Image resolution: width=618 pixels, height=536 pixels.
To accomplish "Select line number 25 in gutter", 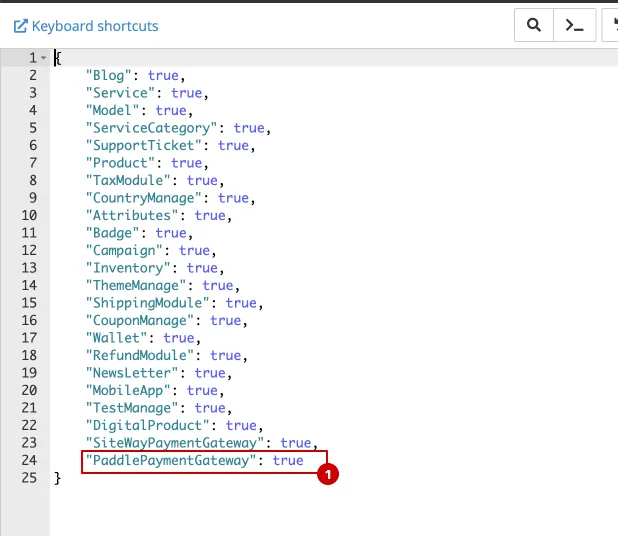I will coord(29,478).
